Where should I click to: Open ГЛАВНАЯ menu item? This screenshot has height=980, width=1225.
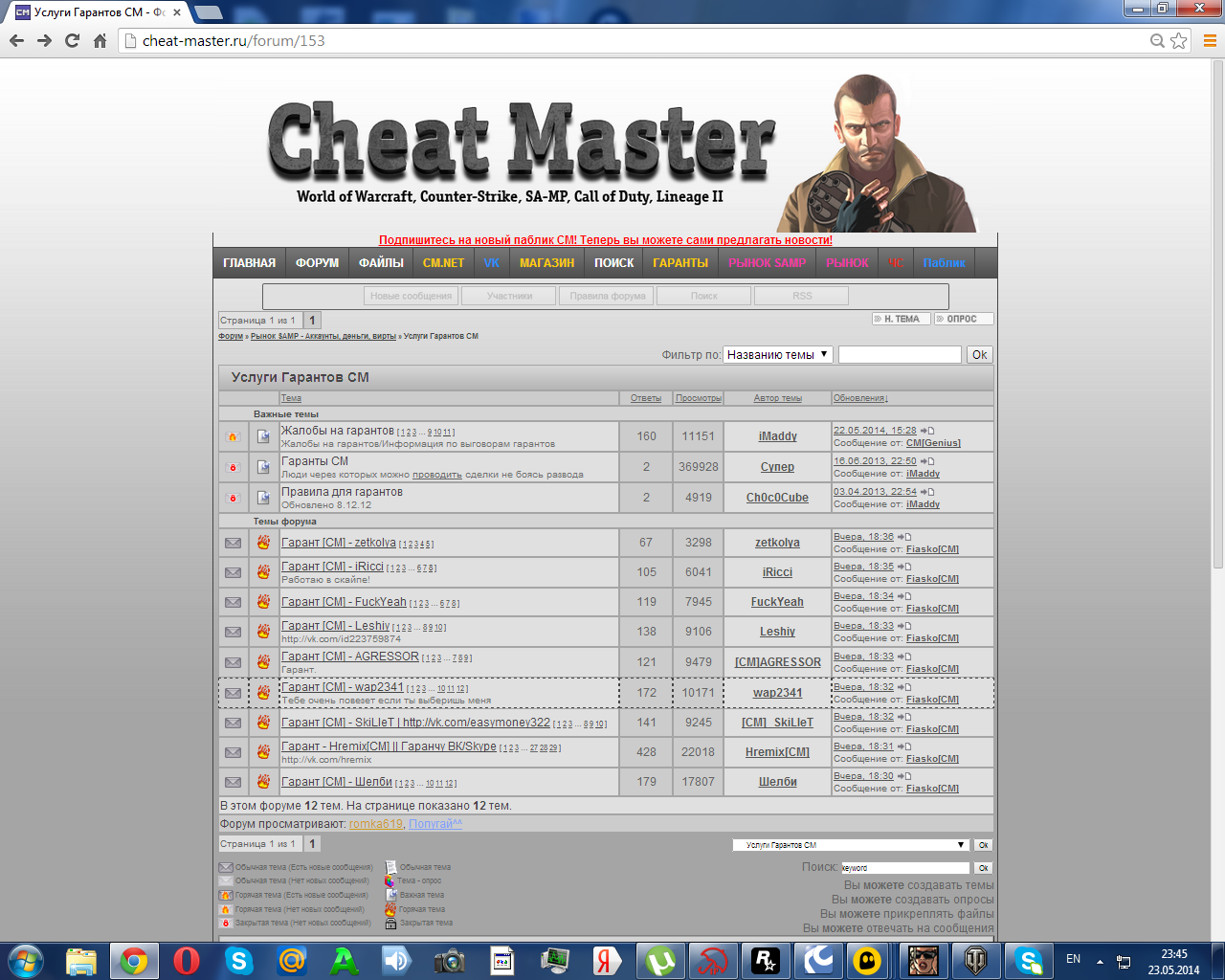249,263
